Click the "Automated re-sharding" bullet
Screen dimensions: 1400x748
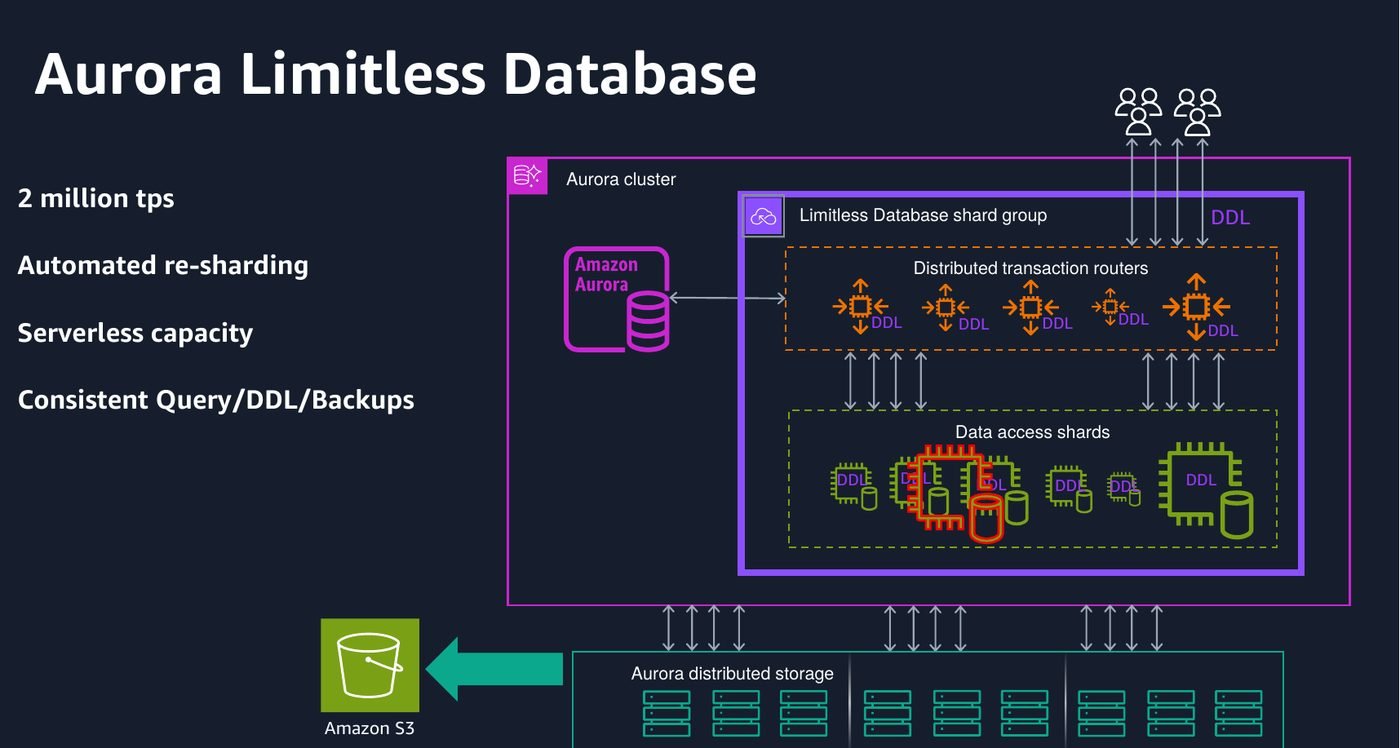[x=163, y=265]
